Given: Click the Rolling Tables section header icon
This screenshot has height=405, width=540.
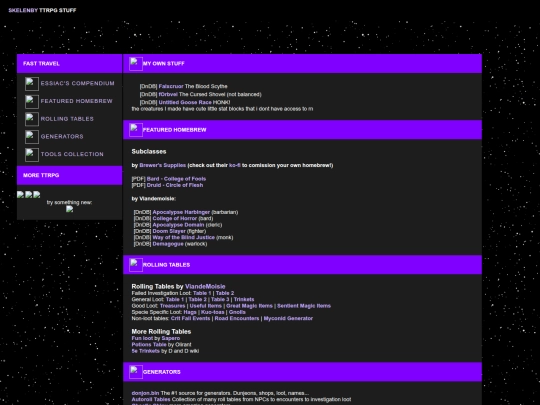Looking at the screenshot, I should pos(136,265).
